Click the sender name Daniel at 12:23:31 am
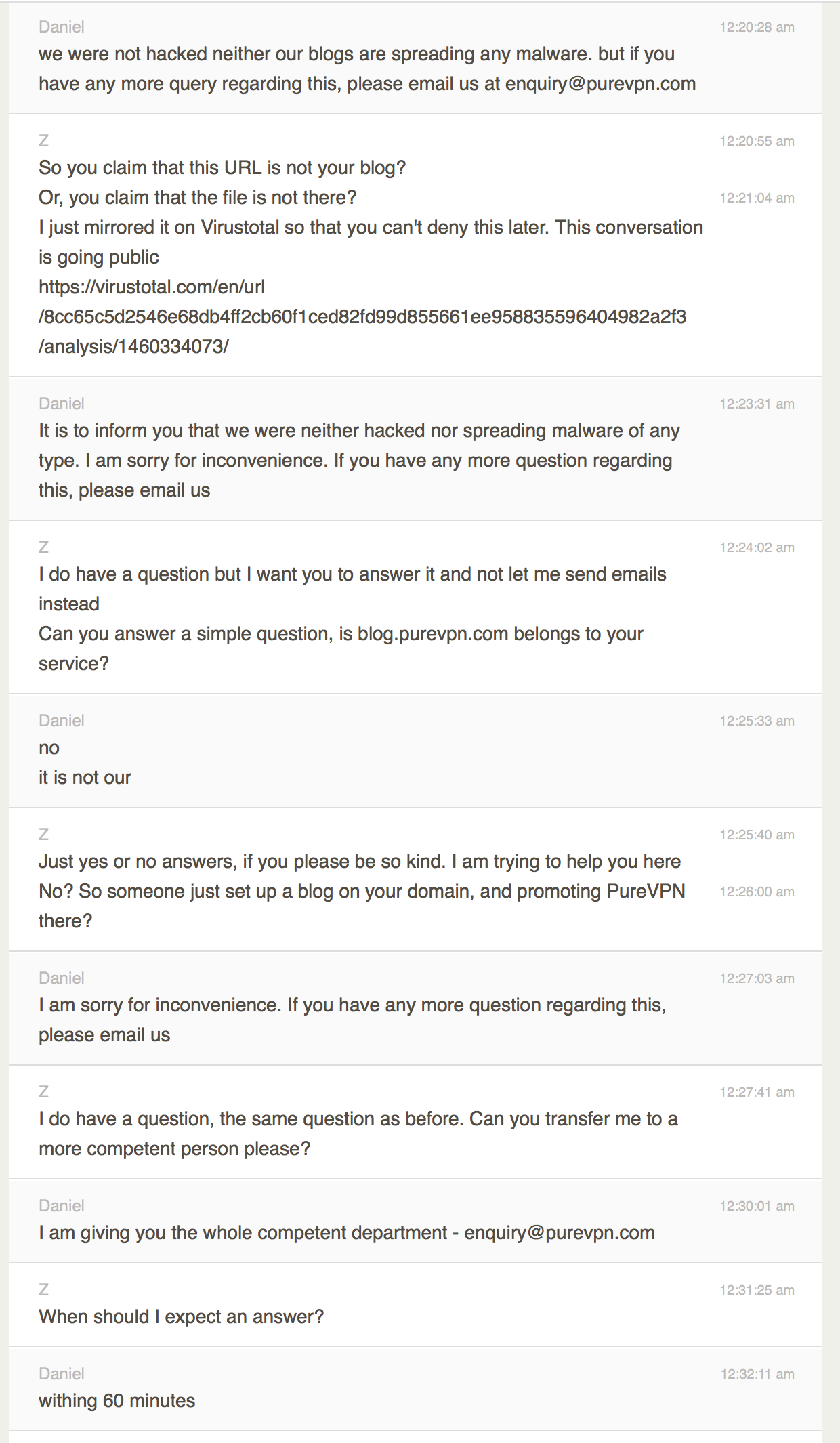Screen dimensions: 840x1443 tap(62, 403)
